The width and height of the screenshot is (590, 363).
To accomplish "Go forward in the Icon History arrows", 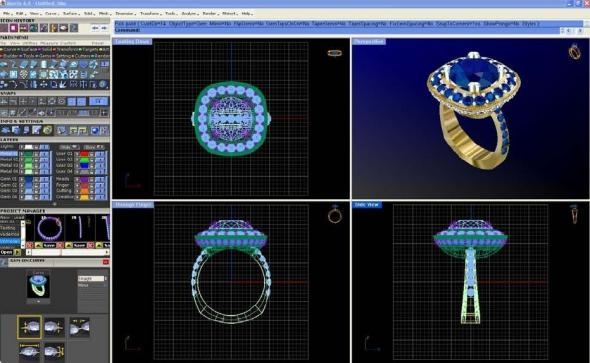I will click(104, 28).
